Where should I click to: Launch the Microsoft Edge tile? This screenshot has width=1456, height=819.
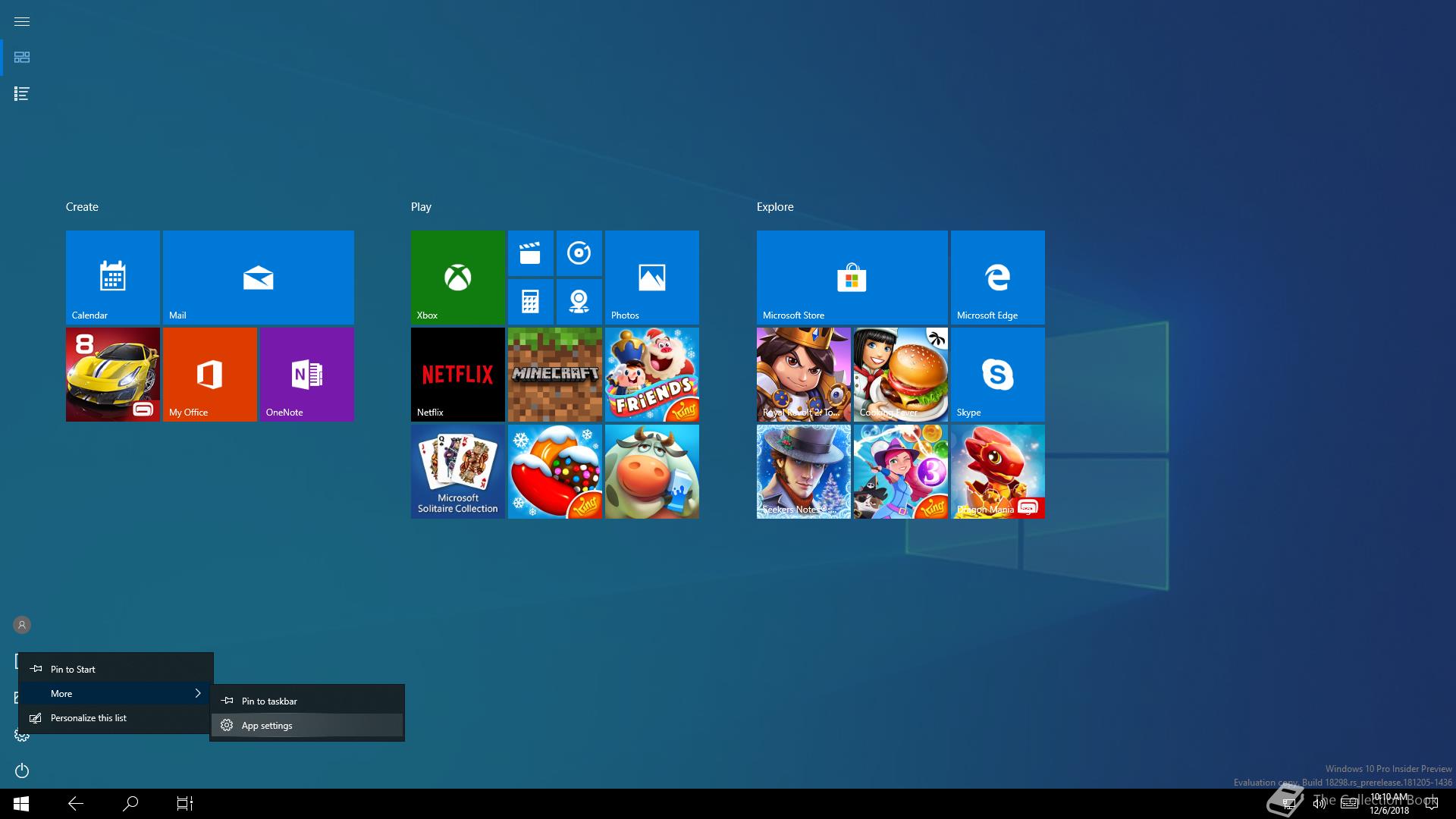pos(997,278)
